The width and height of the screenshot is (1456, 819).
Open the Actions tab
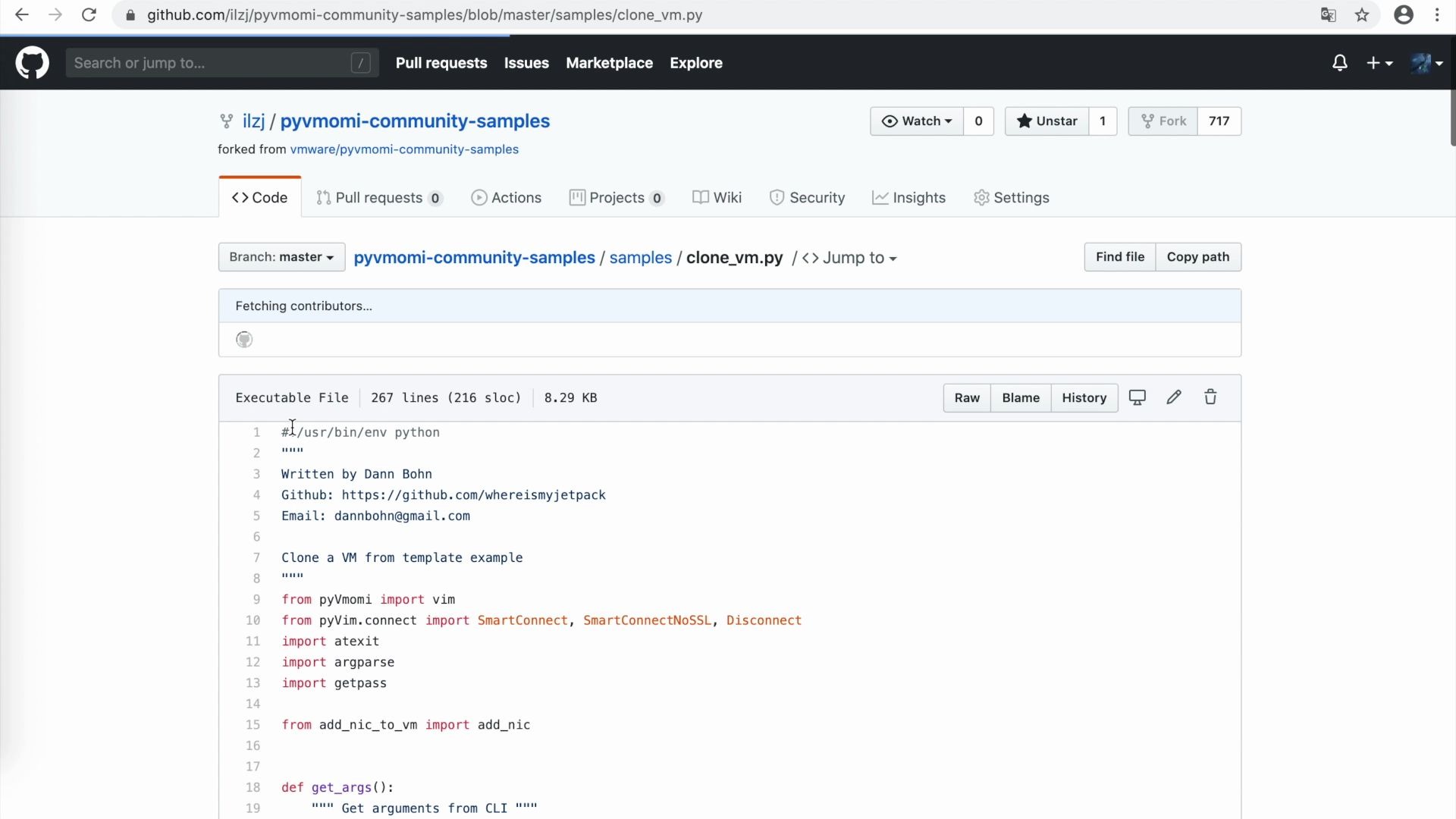(x=507, y=198)
